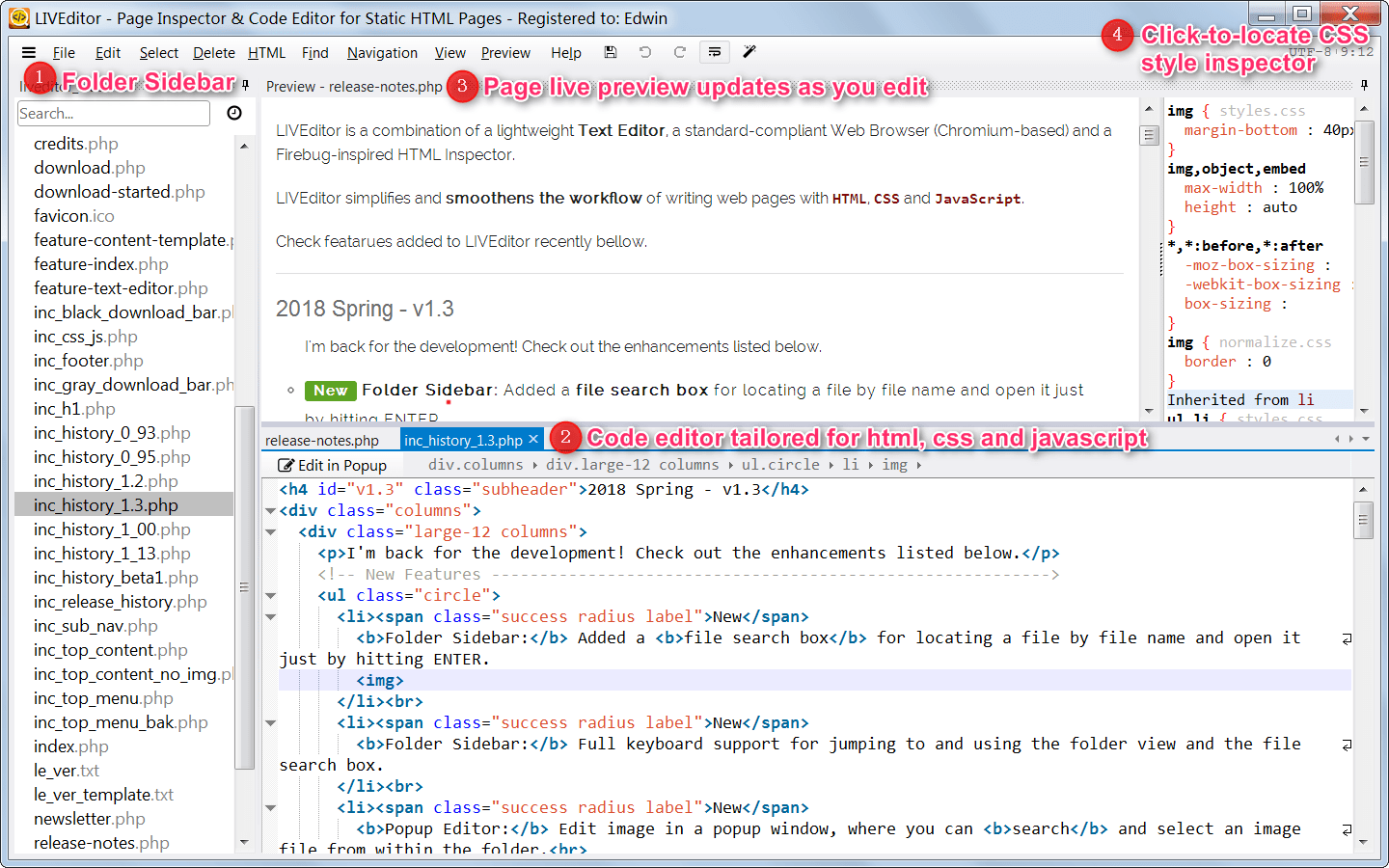
Task: Click max-width property in CSS inspector
Action: (1223, 188)
